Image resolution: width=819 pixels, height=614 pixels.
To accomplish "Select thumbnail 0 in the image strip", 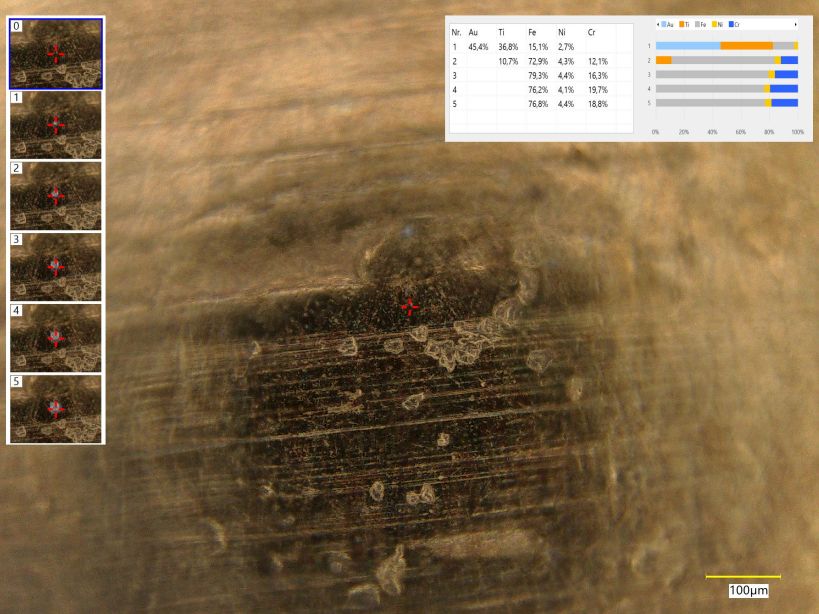I will coord(55,53).
